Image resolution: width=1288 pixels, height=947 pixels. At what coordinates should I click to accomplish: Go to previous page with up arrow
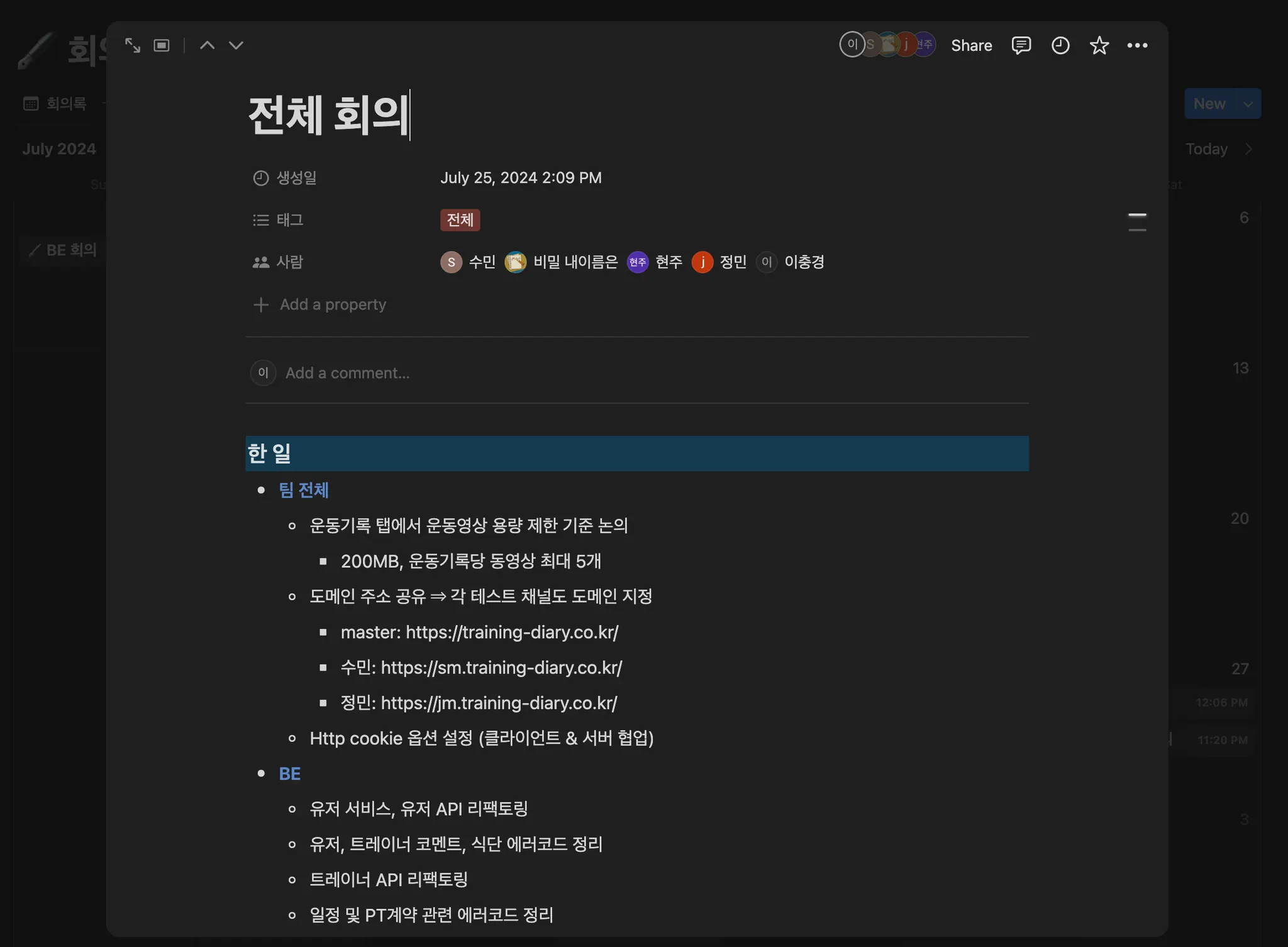[x=207, y=45]
